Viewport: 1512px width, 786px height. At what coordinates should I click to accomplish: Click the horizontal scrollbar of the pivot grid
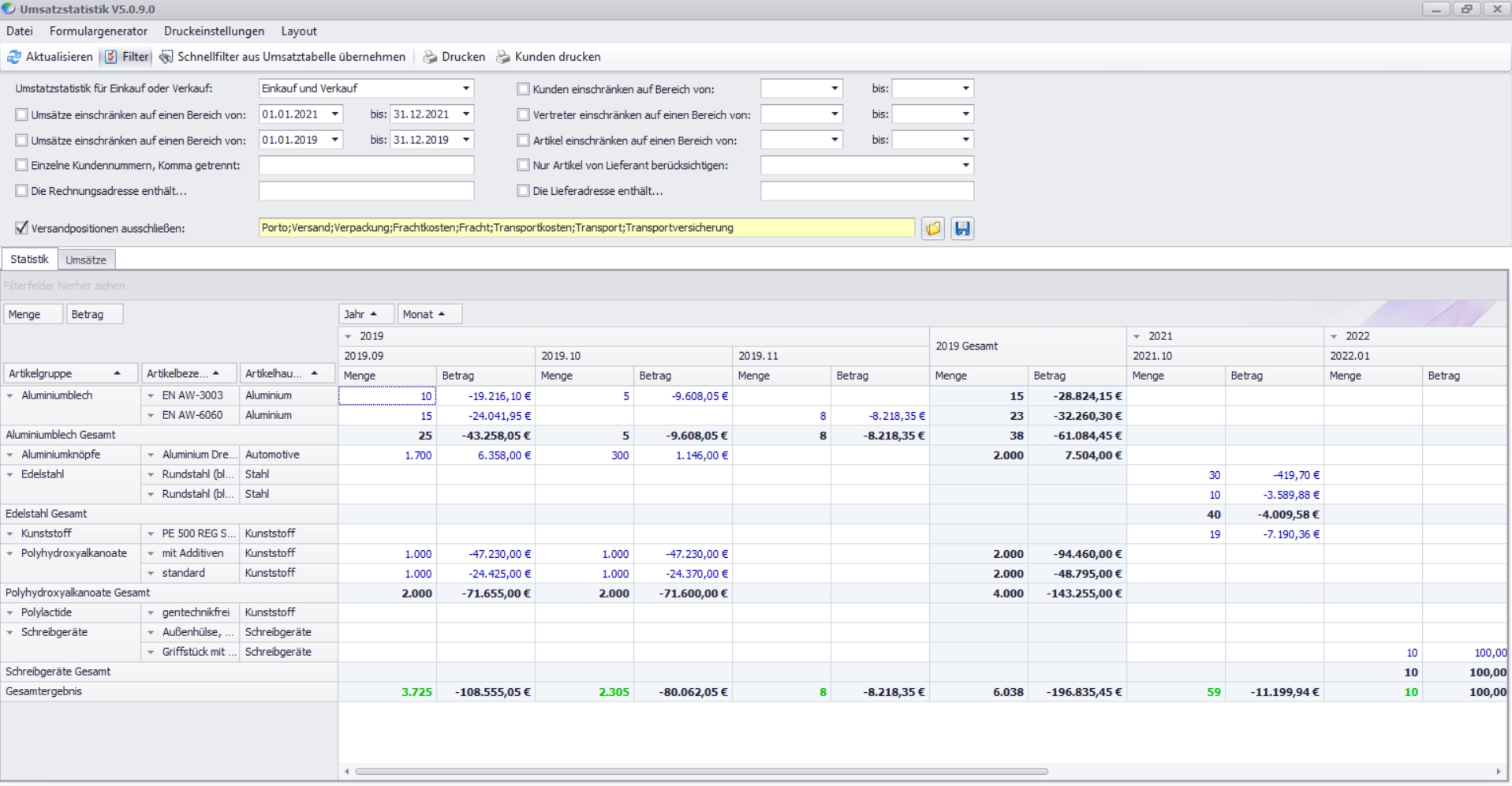tap(700, 771)
